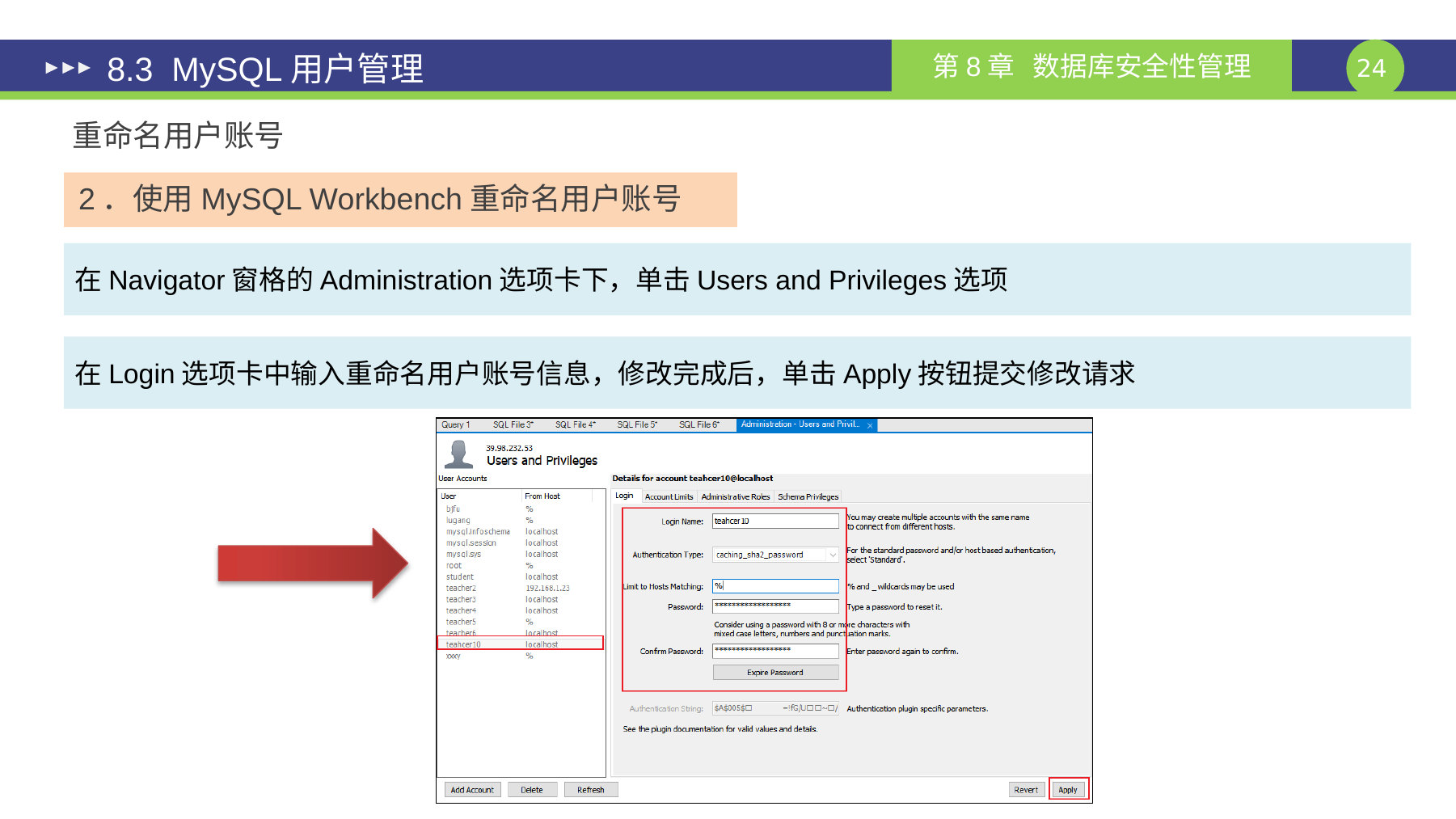Close the Administration - Users and Privileges tab
This screenshot has width=1456, height=819.
(870, 425)
